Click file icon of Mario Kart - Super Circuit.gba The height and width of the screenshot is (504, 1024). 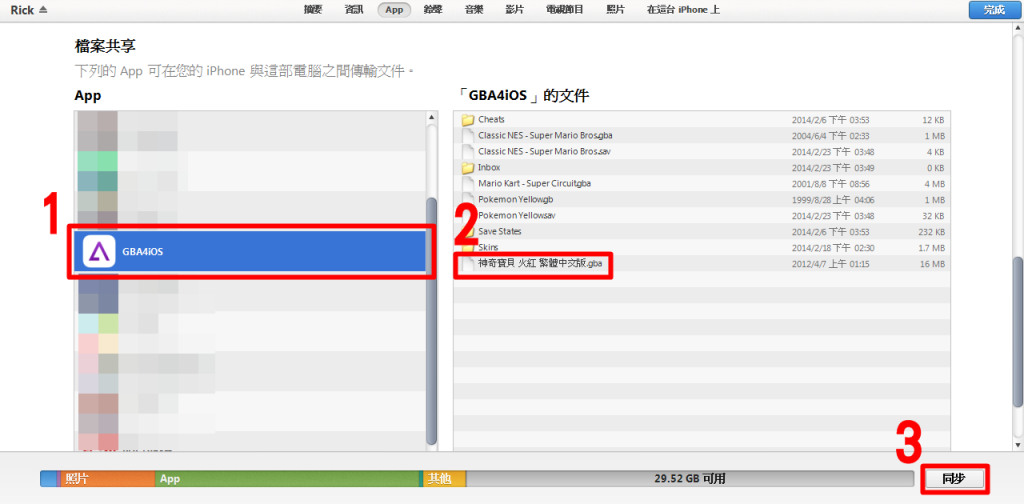[x=467, y=184]
